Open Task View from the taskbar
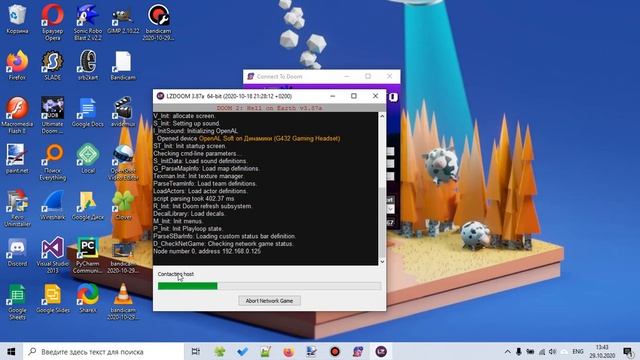Image resolution: width=640 pixels, height=360 pixels. coord(196,351)
